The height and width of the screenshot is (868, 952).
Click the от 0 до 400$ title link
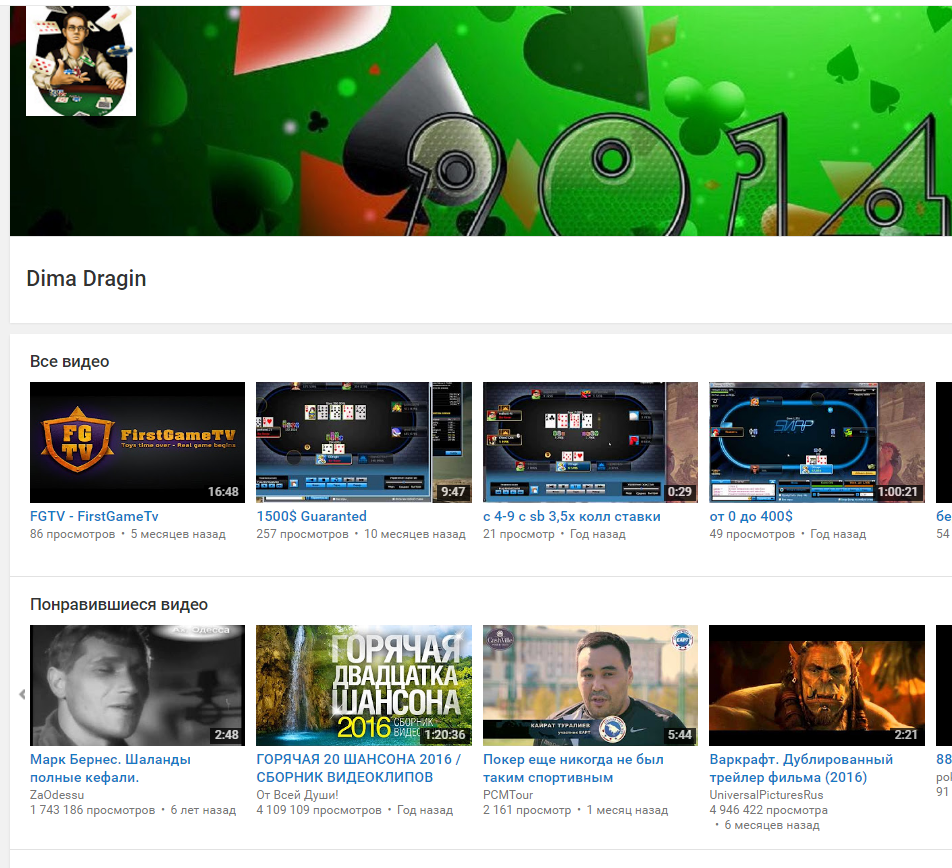pos(751,517)
